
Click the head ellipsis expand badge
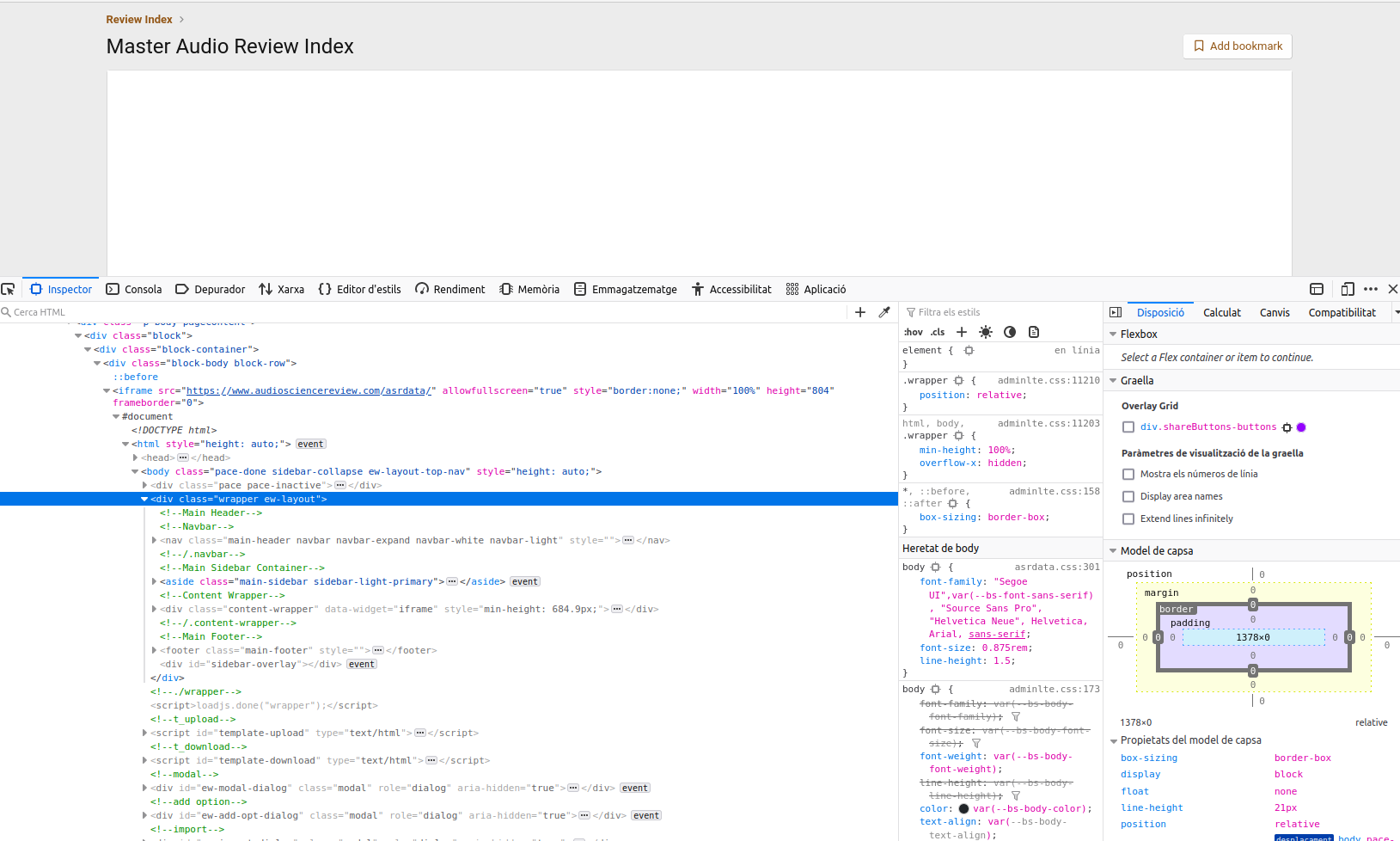[x=183, y=457]
